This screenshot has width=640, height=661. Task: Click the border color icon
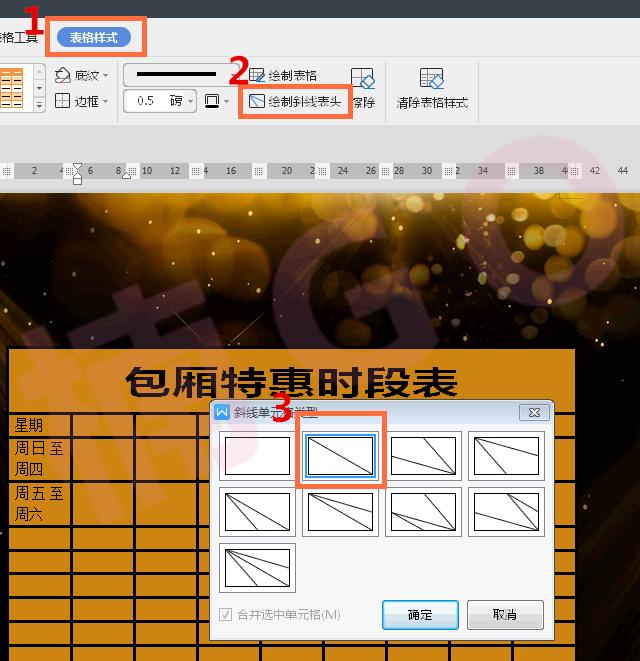point(212,101)
